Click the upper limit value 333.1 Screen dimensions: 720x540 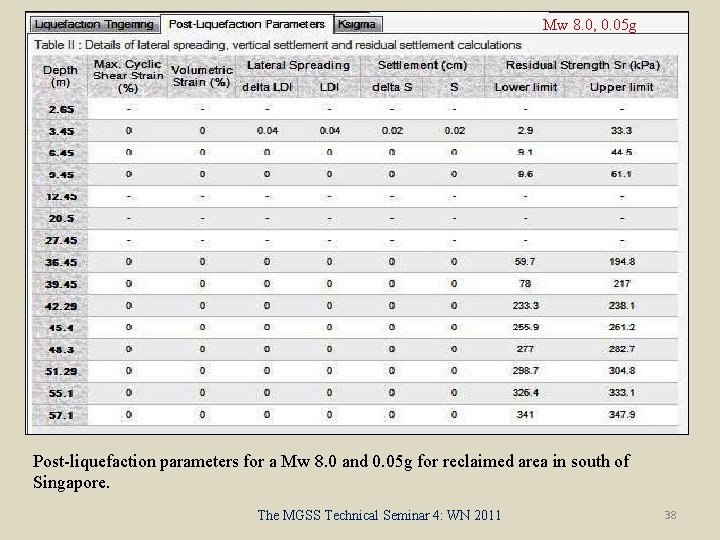(x=622, y=393)
